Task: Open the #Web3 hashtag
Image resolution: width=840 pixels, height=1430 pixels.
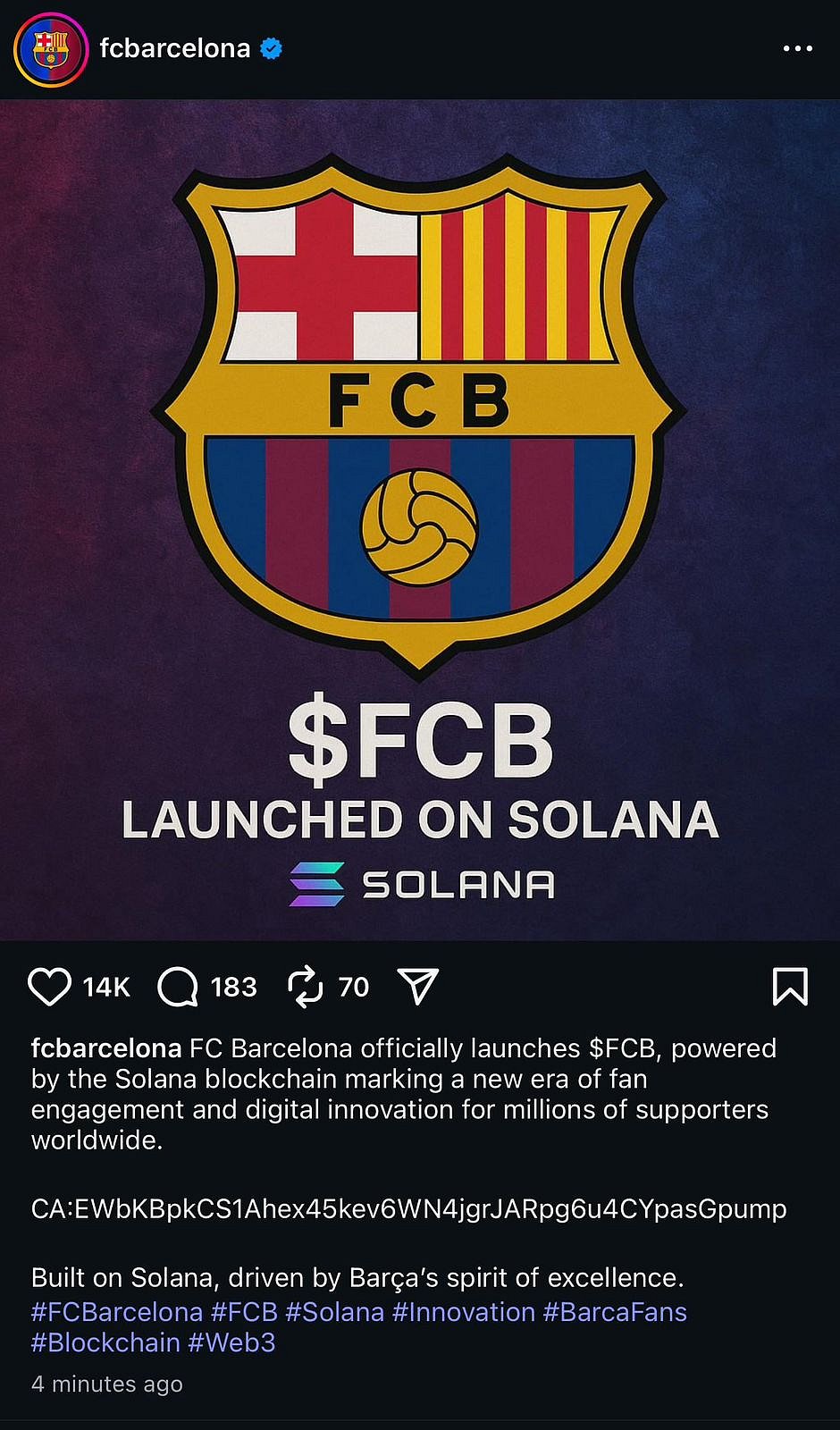Action: [x=231, y=1342]
